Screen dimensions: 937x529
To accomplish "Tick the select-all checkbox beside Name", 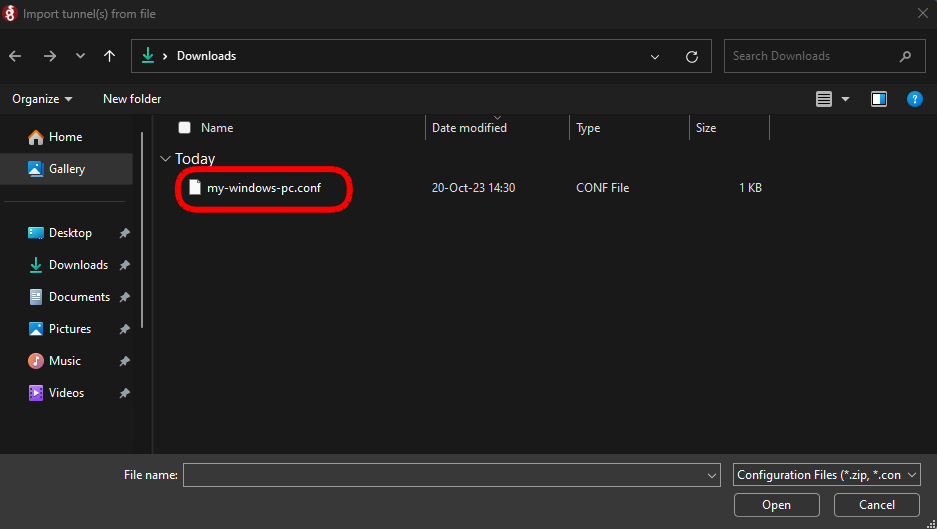I will (184, 127).
